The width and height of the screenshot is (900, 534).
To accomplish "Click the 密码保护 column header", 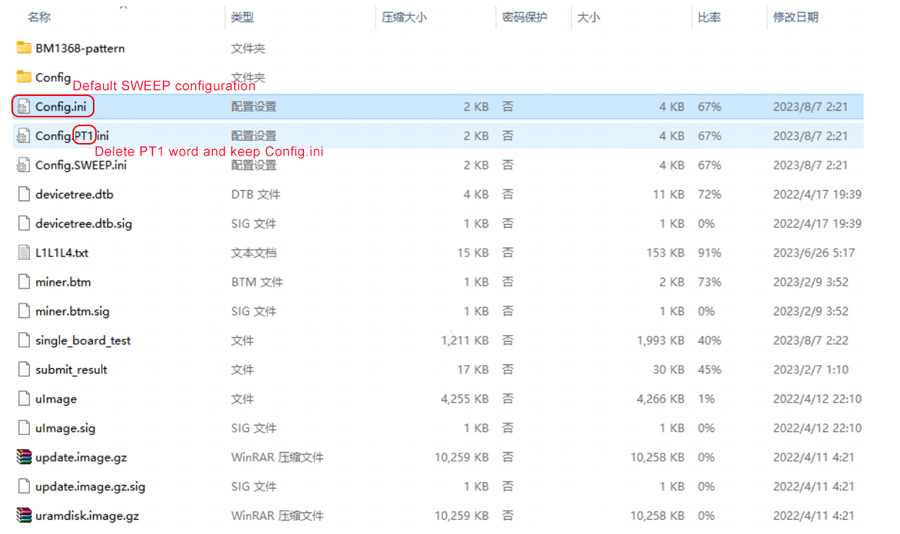I will point(524,17).
